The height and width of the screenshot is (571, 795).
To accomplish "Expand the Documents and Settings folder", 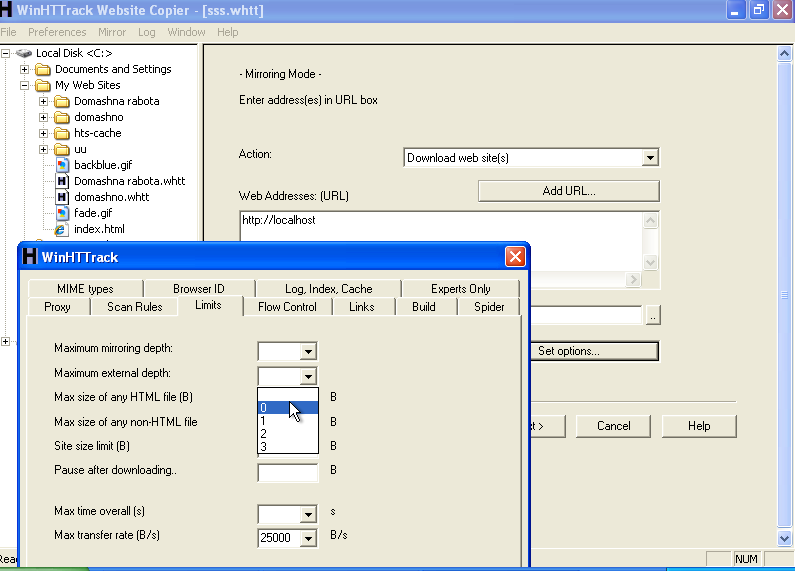I will pos(25,69).
